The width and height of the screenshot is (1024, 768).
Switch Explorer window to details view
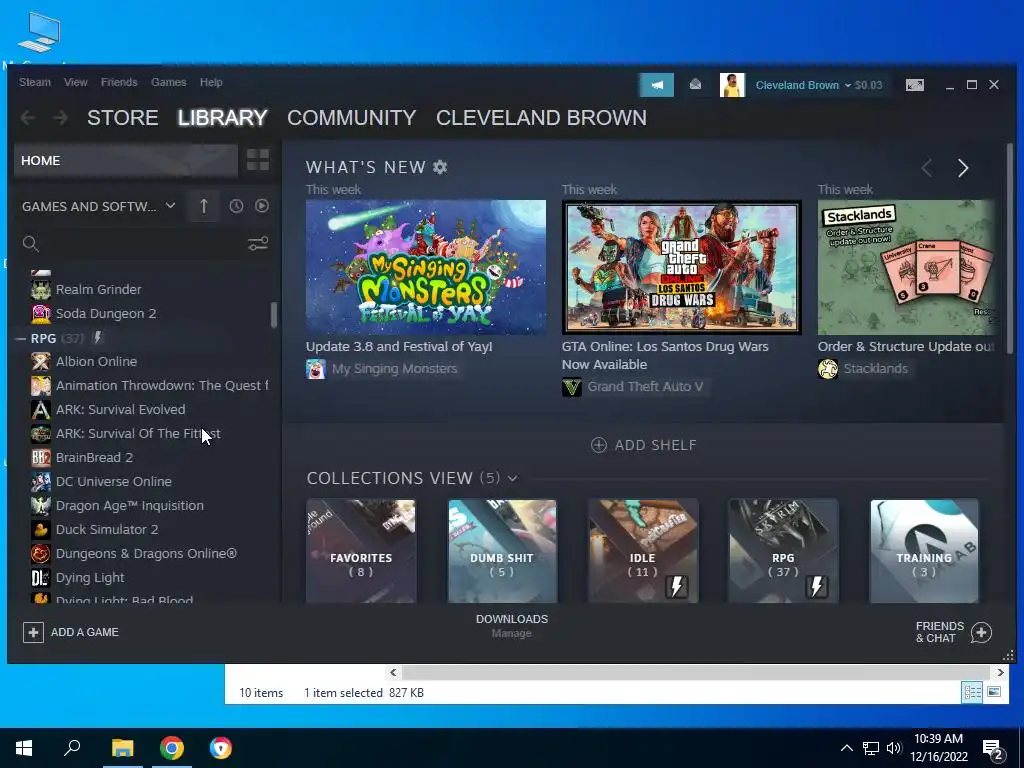[x=972, y=692]
